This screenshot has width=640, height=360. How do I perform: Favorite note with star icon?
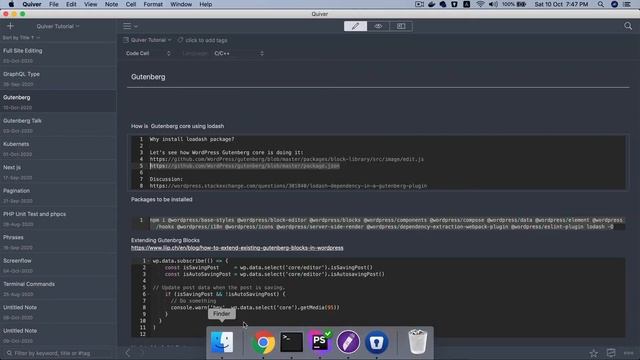[x=593, y=353]
